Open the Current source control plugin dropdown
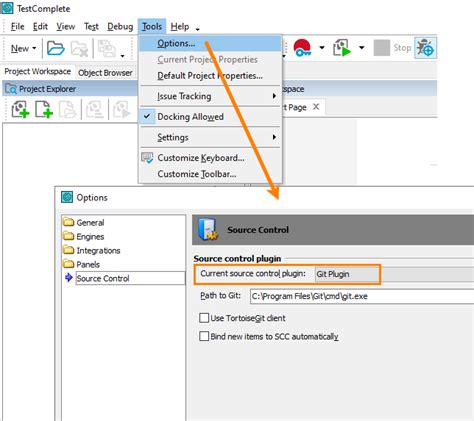This screenshot has width=474, height=421. tap(394, 274)
